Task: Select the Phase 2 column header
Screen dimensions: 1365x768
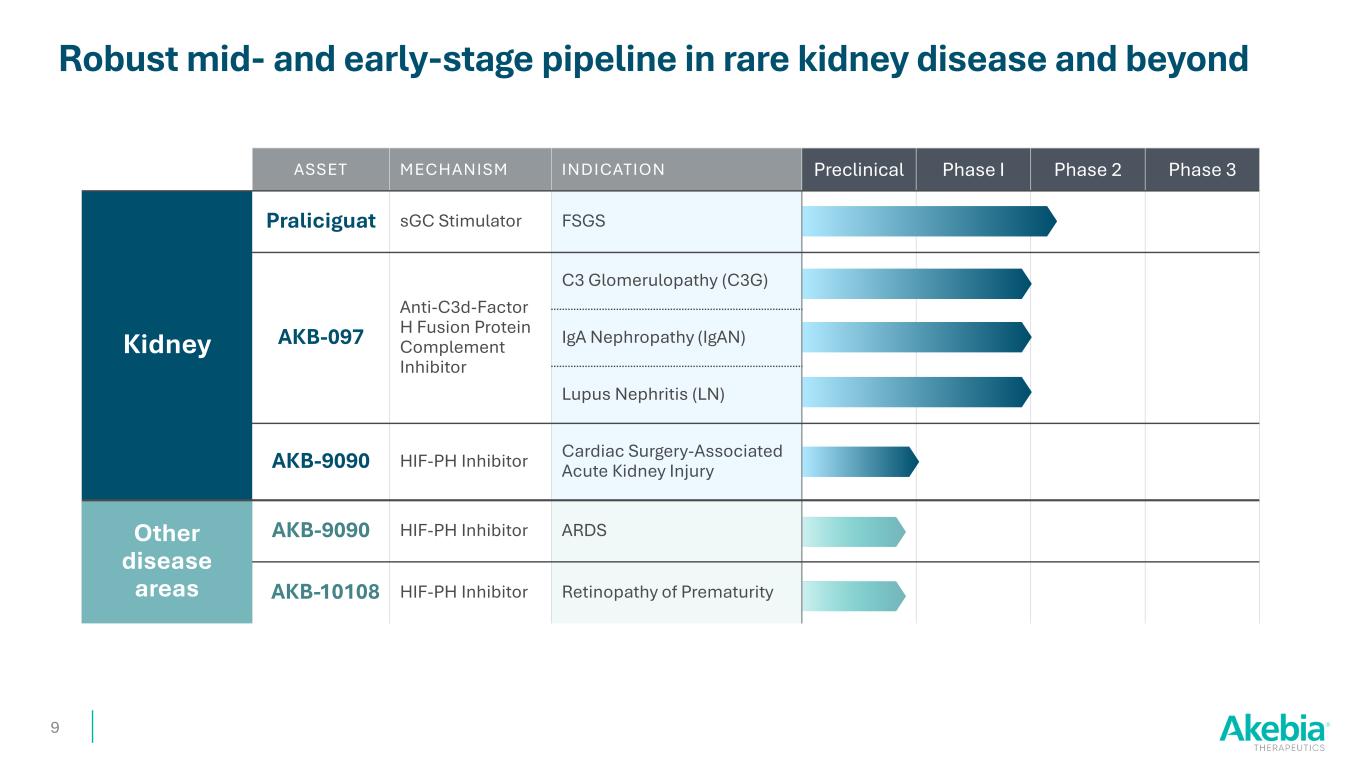Action: point(1087,170)
